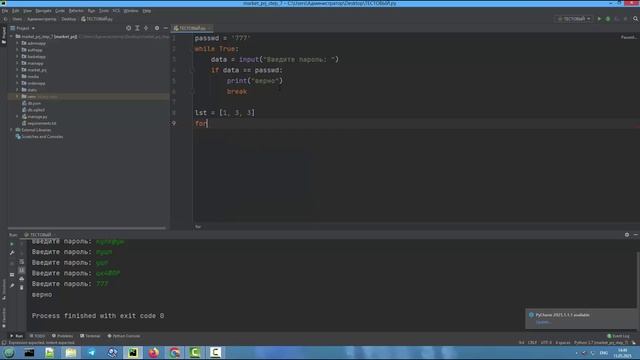The height and width of the screenshot is (360, 640).
Task: Click UTF-8 encoding in status bar
Action: 546,343
